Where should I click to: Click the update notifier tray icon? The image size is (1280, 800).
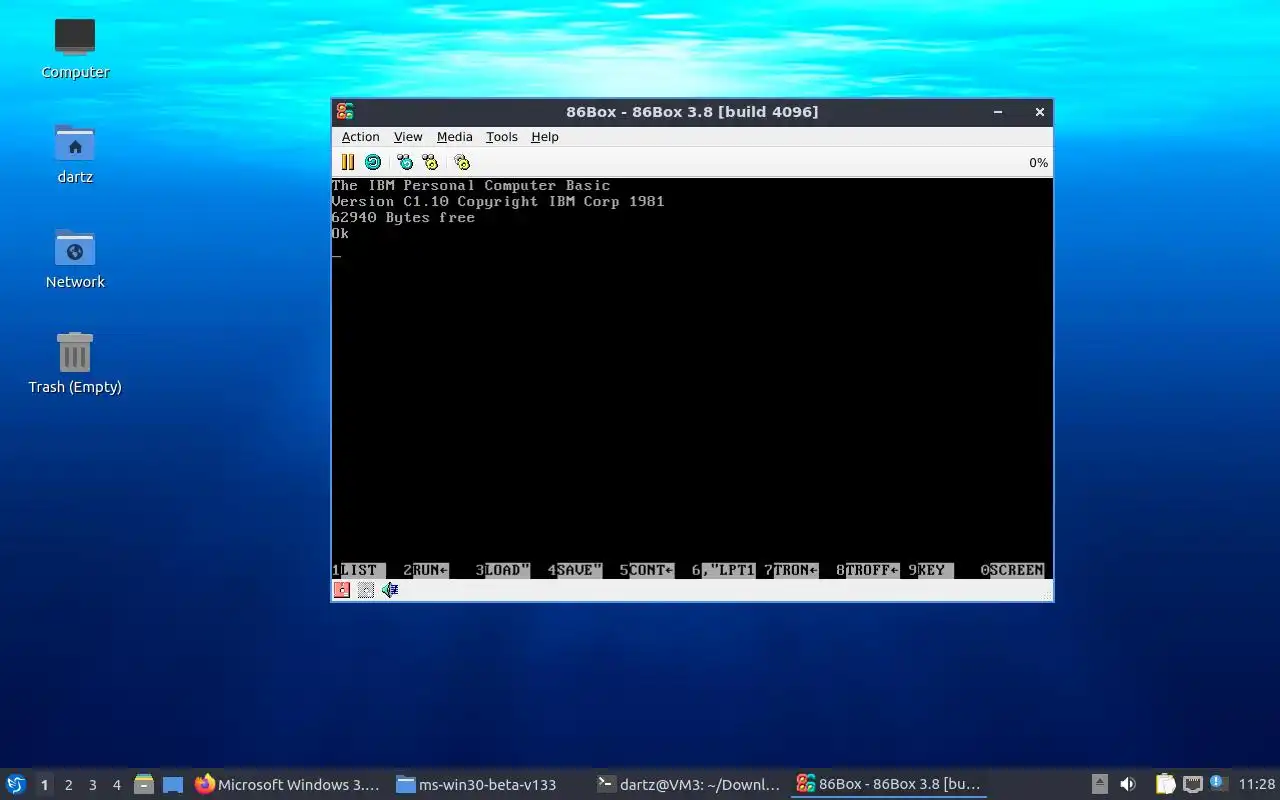pyautogui.click(x=1217, y=783)
